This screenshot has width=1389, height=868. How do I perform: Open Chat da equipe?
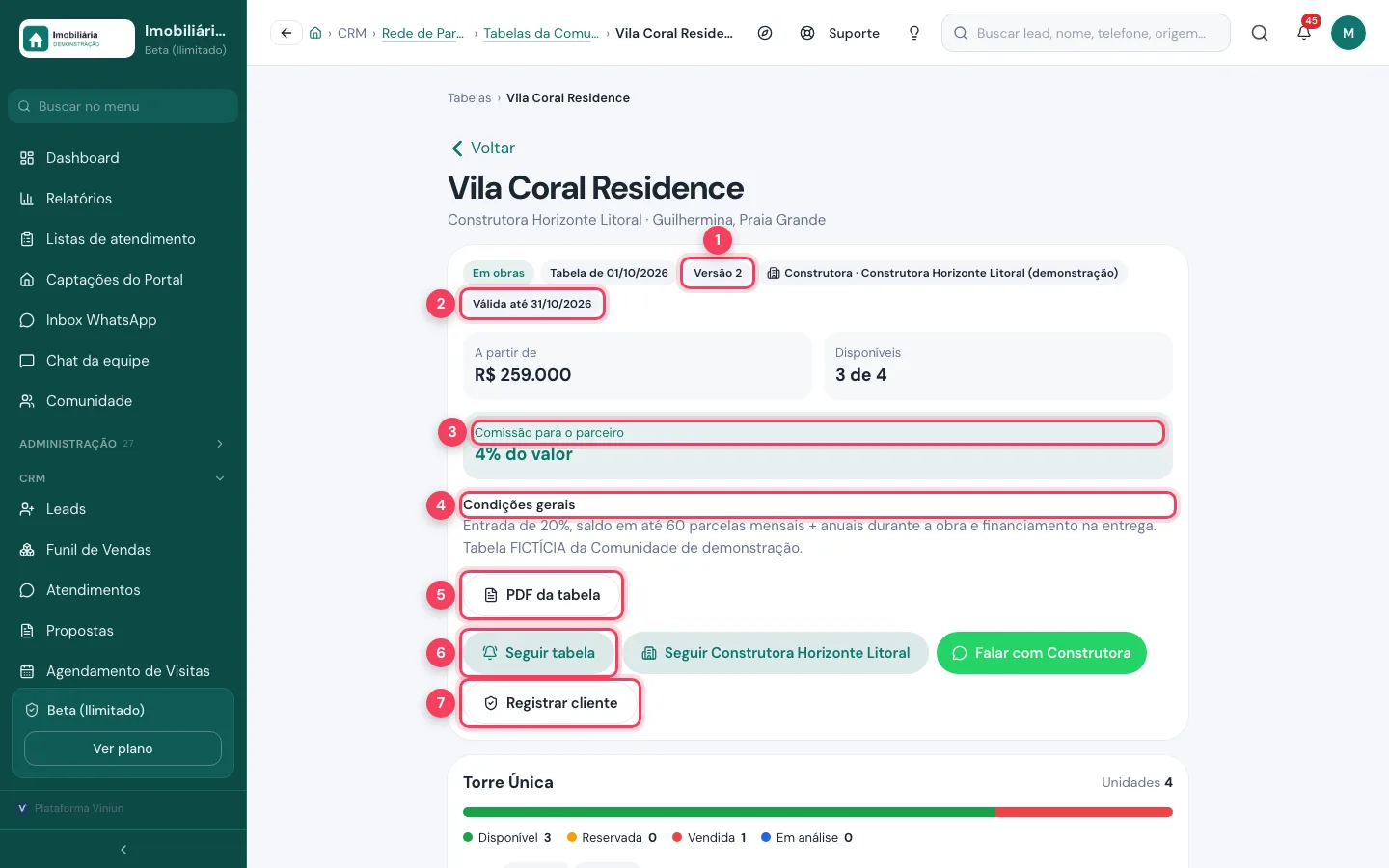(x=123, y=361)
